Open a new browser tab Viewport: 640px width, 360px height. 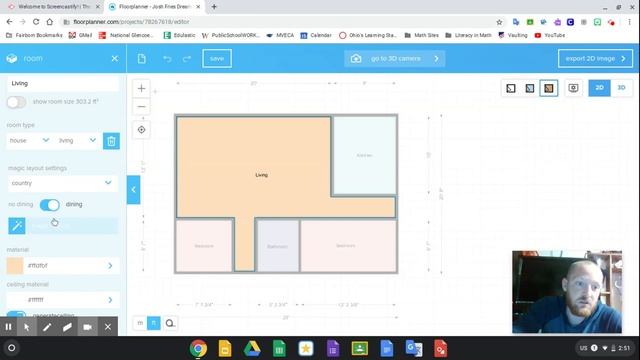tap(214, 7)
